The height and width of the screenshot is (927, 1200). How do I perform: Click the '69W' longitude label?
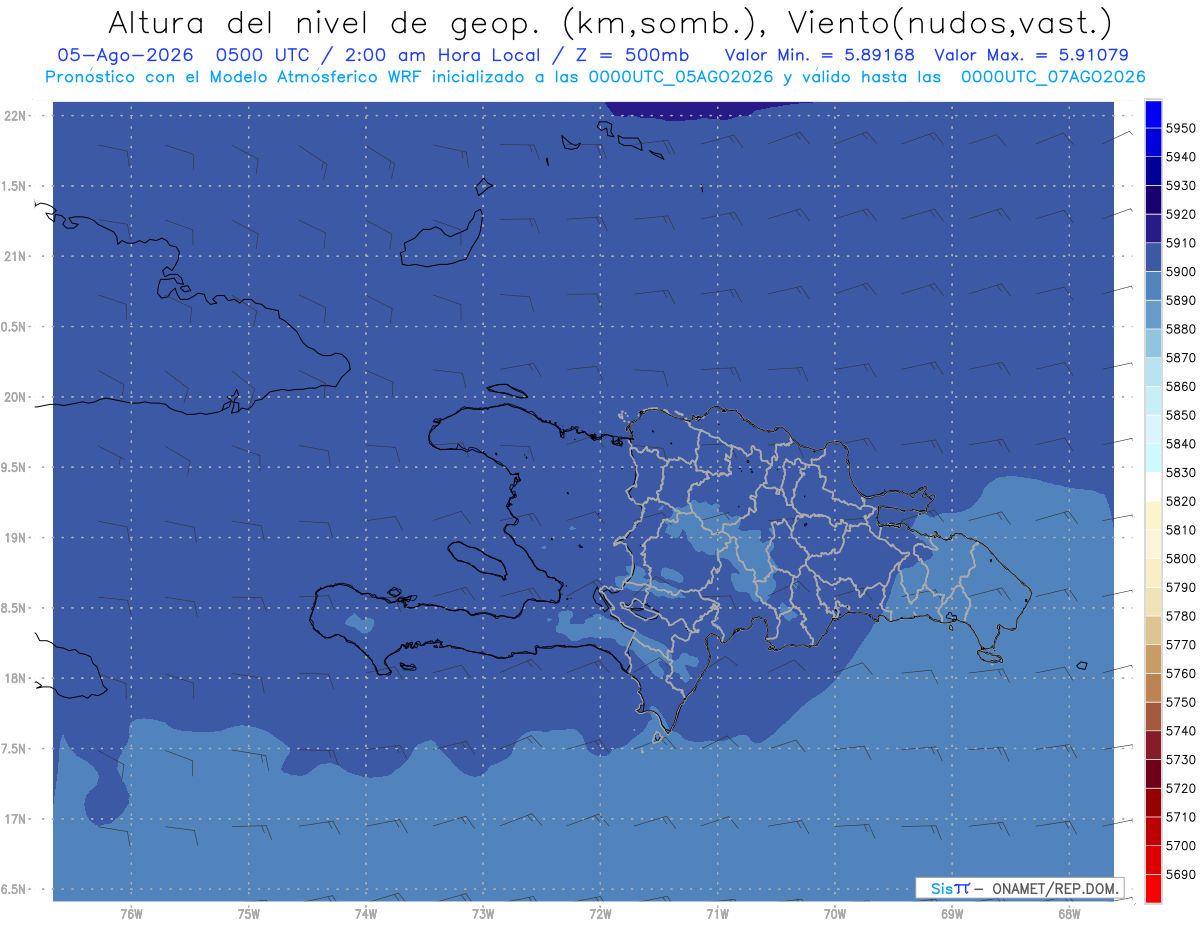click(x=952, y=913)
